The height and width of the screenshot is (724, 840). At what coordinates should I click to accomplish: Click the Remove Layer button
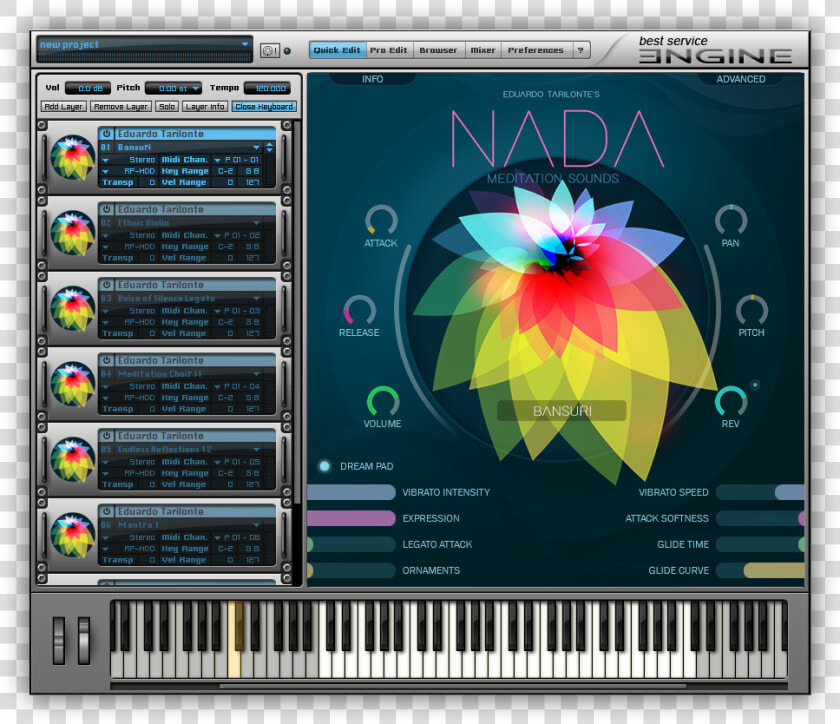pyautogui.click(x=121, y=107)
